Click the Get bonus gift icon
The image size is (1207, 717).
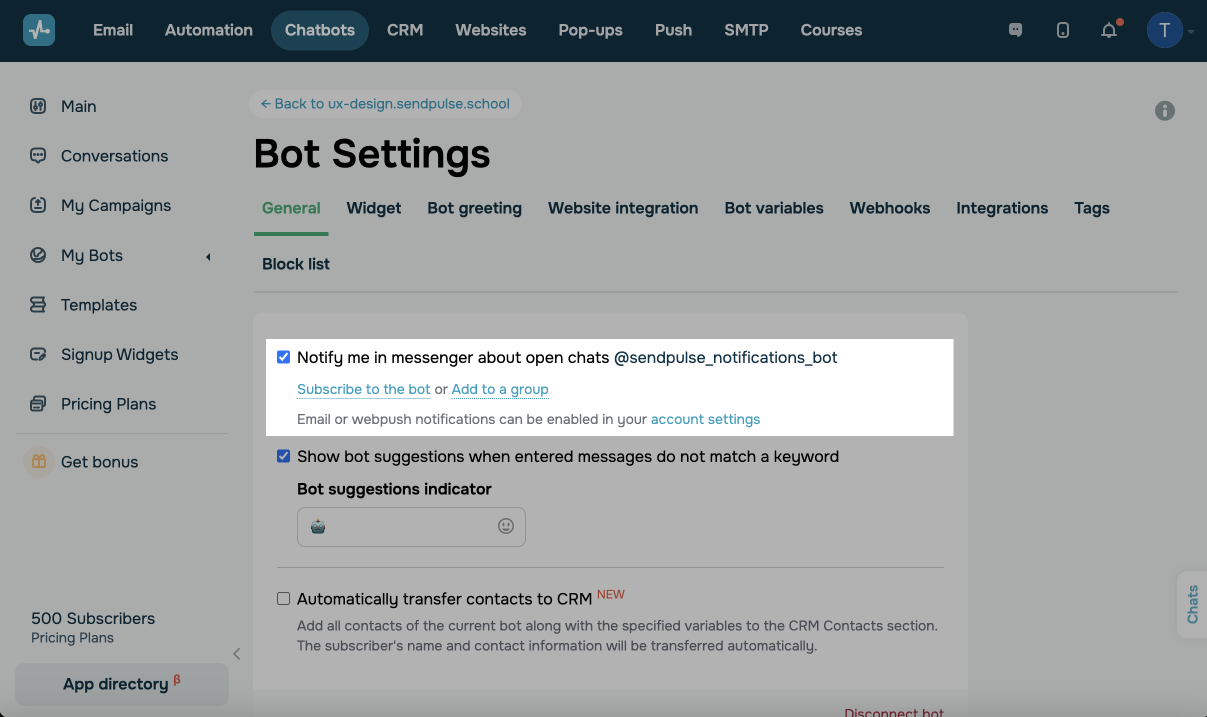(x=39, y=462)
